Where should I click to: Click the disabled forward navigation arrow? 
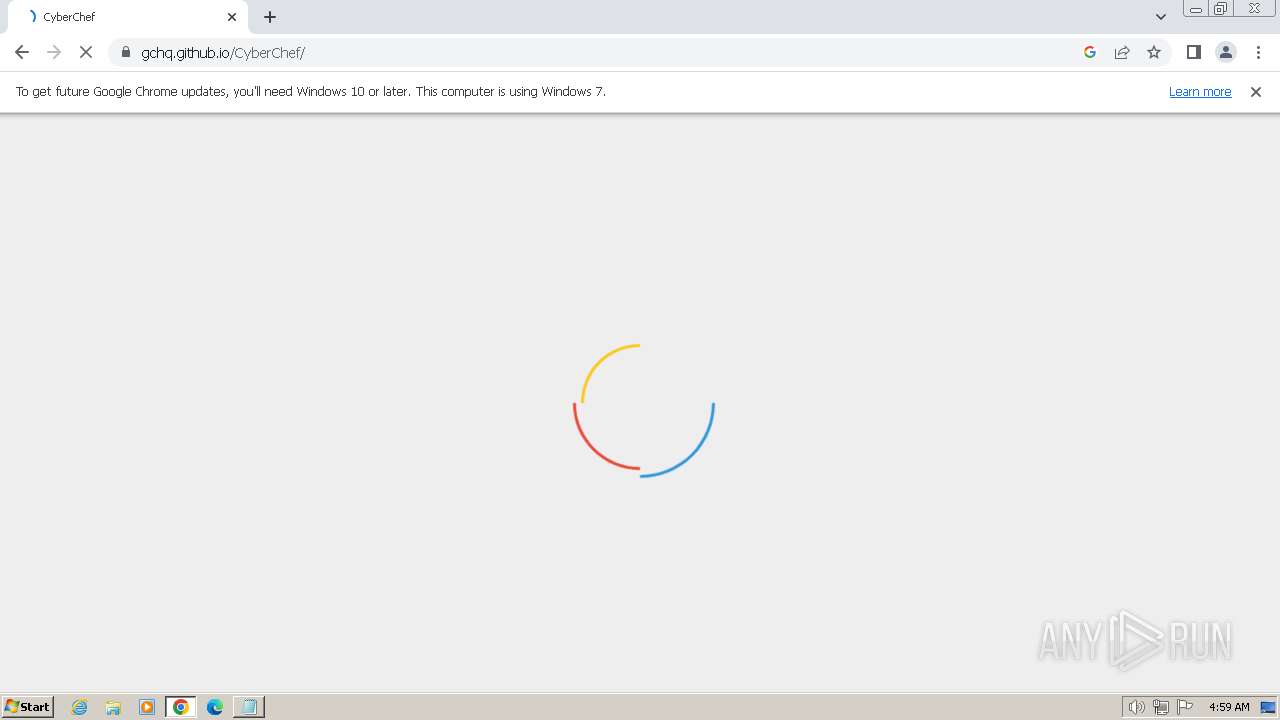pyautogui.click(x=54, y=52)
